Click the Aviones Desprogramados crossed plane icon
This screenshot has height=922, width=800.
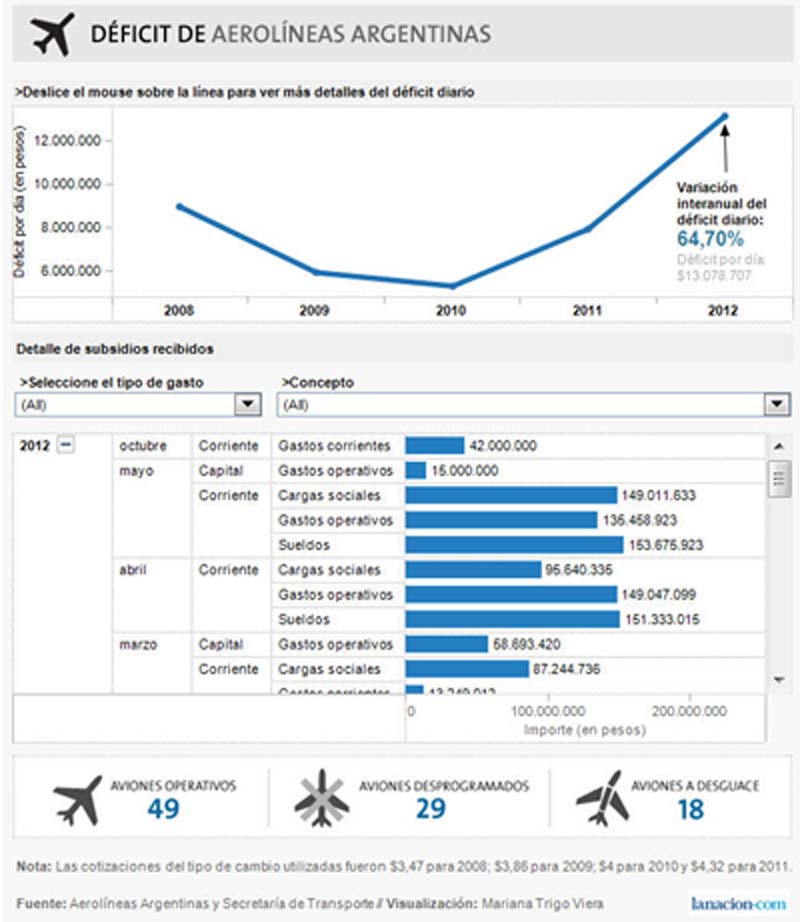coord(322,799)
